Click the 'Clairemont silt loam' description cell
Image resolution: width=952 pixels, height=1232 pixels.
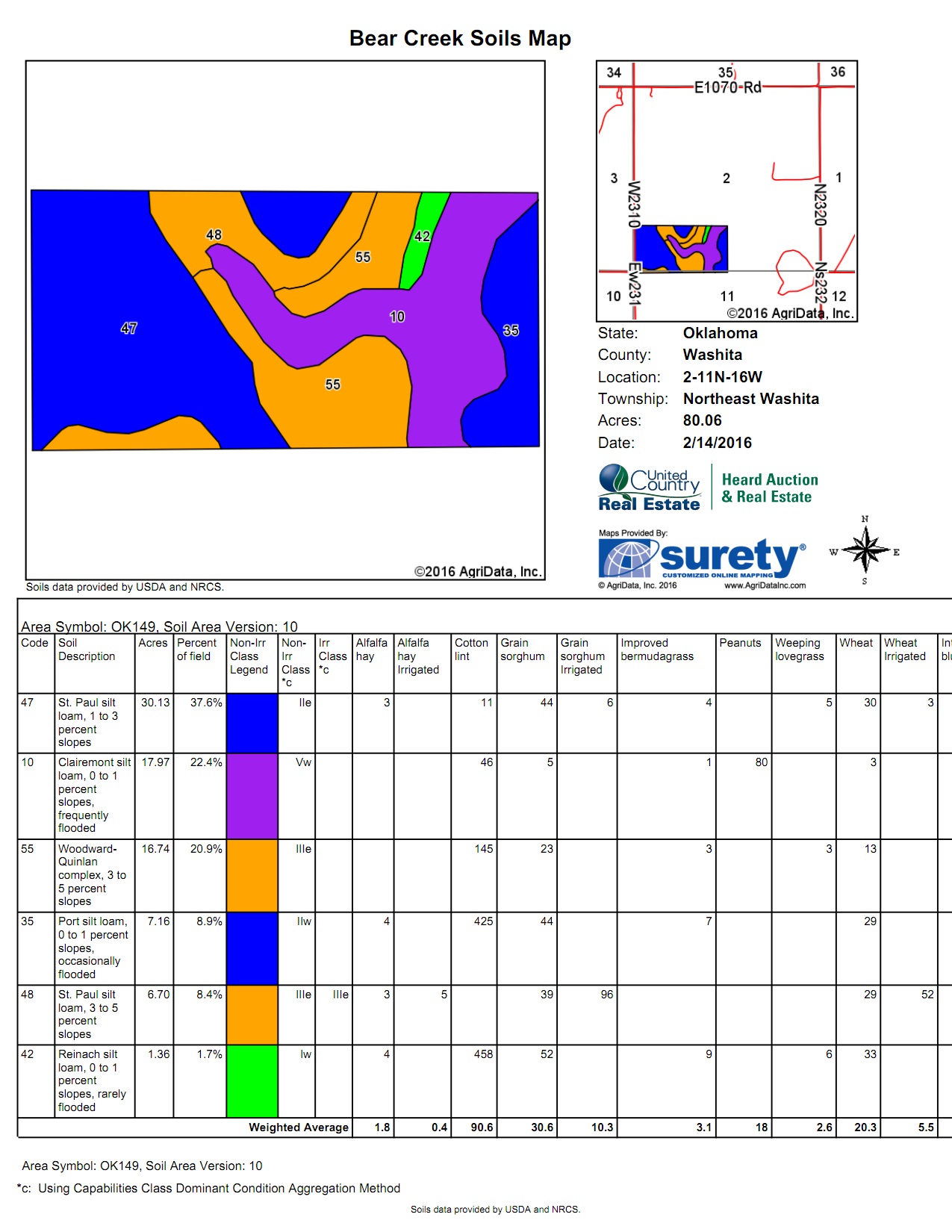pos(94,795)
